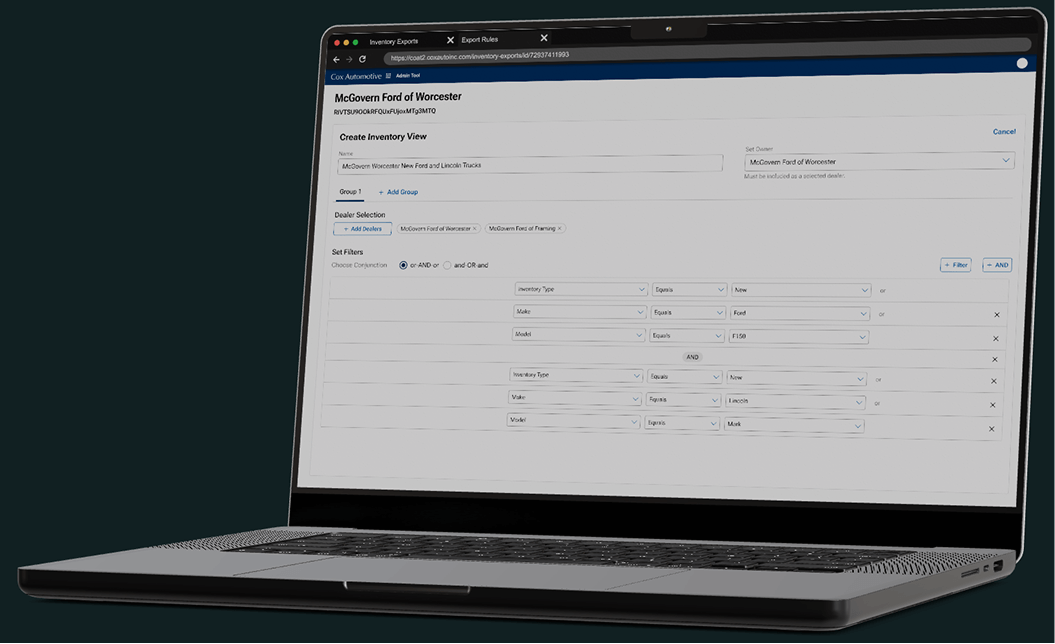The image size is (1055, 644).
Task: Delete the Model F150 filter row
Action: (996, 338)
